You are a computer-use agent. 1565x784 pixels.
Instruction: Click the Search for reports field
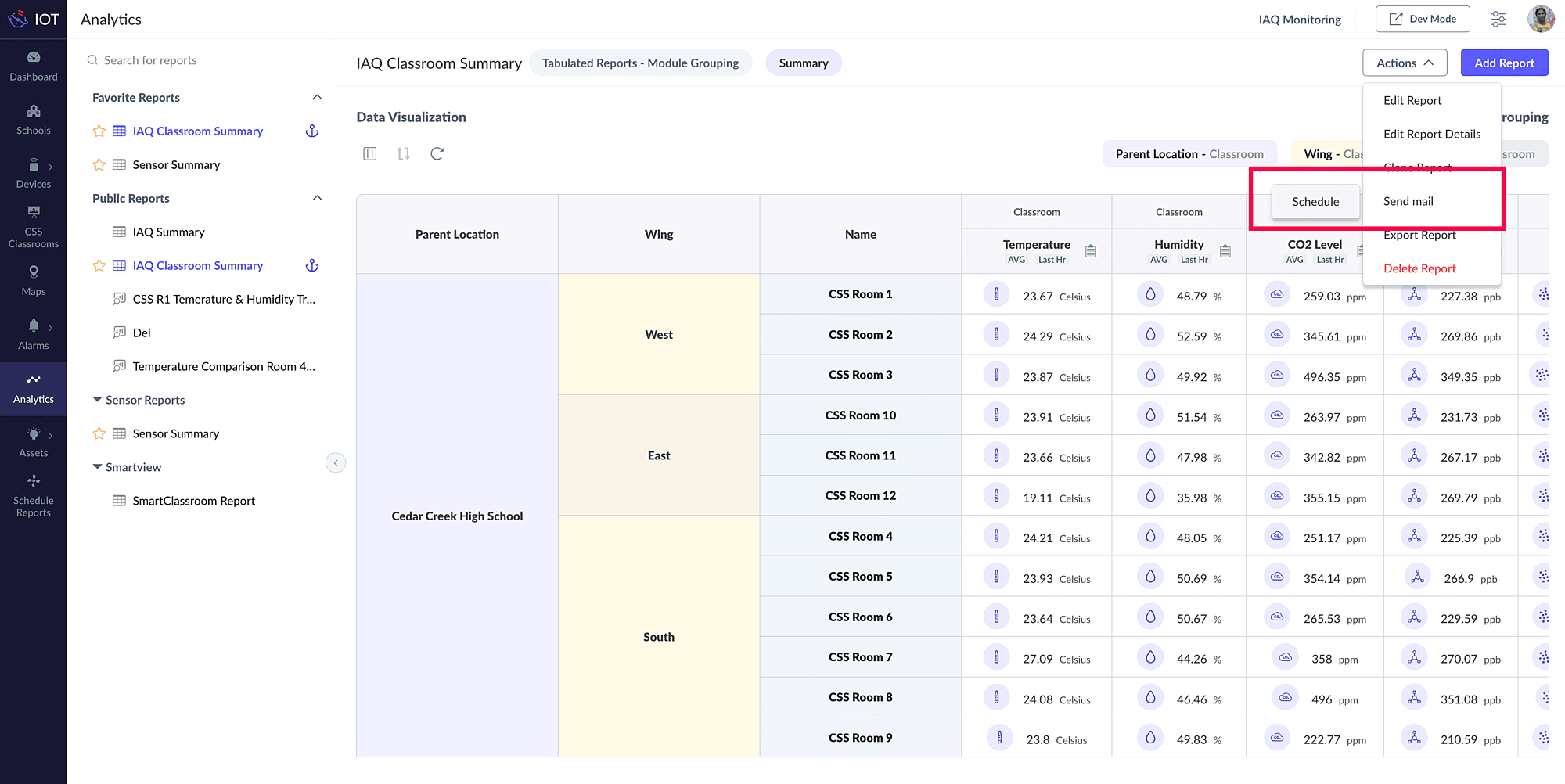tap(150, 60)
